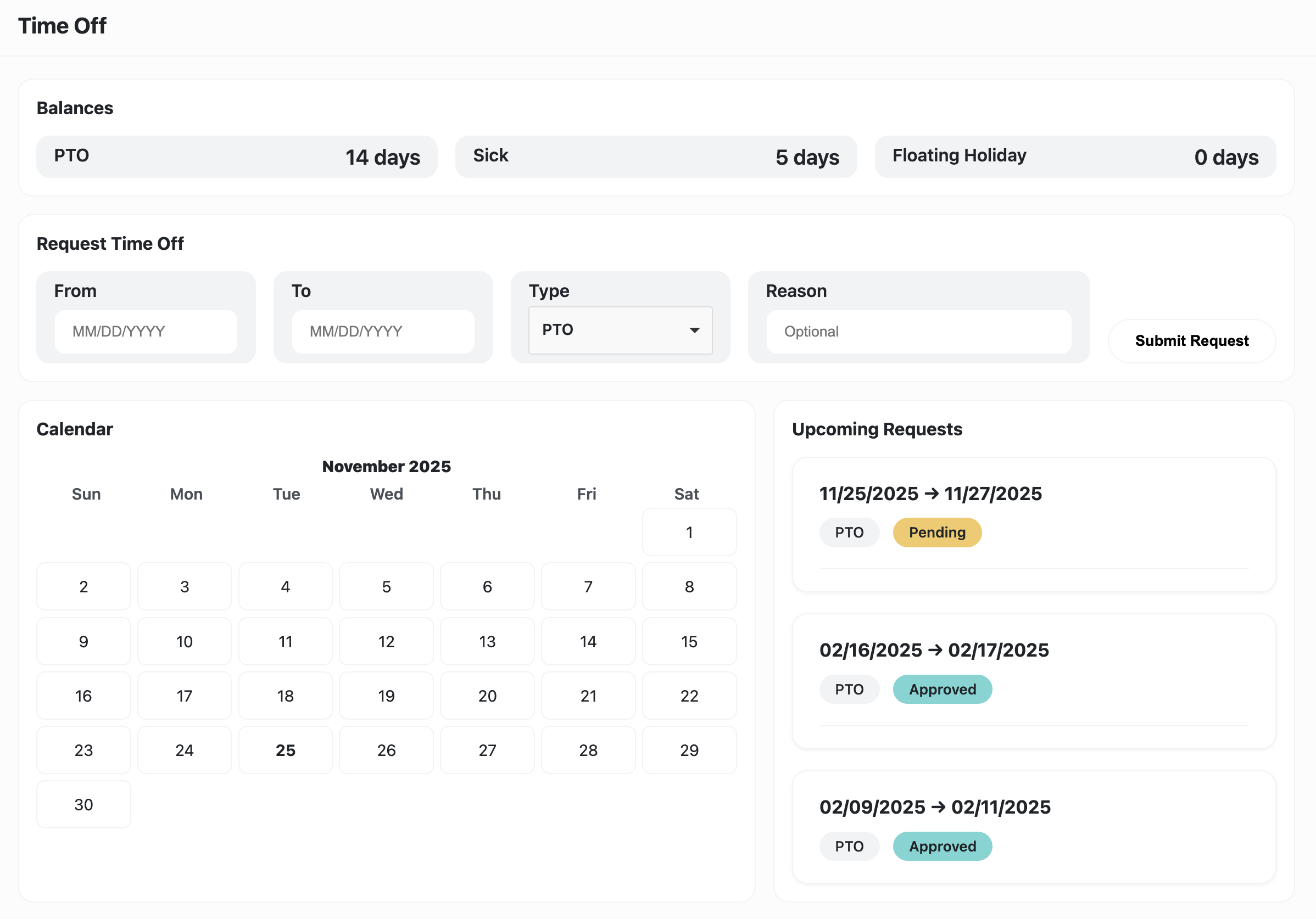
Task: Click calendar day 27
Action: (x=487, y=750)
